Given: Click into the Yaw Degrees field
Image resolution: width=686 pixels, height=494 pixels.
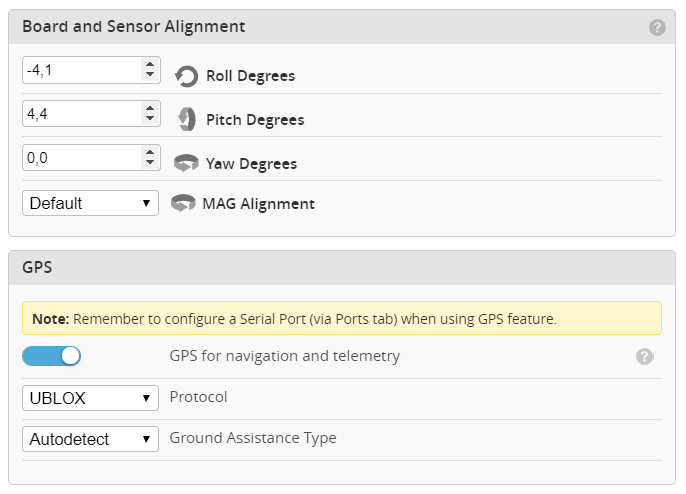Looking at the screenshot, I should [80, 158].
